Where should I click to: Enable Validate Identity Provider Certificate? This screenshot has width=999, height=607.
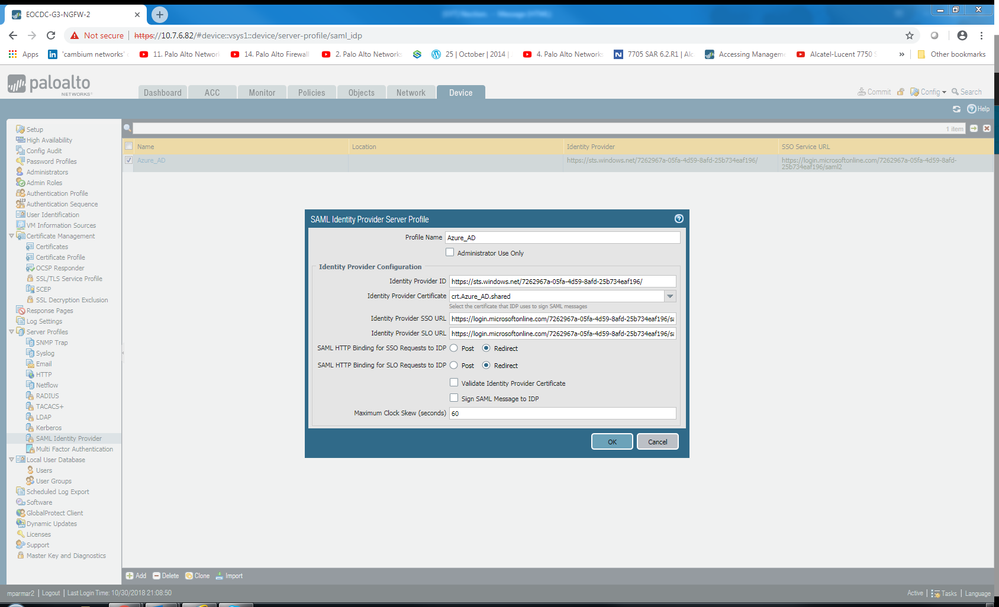pos(454,383)
